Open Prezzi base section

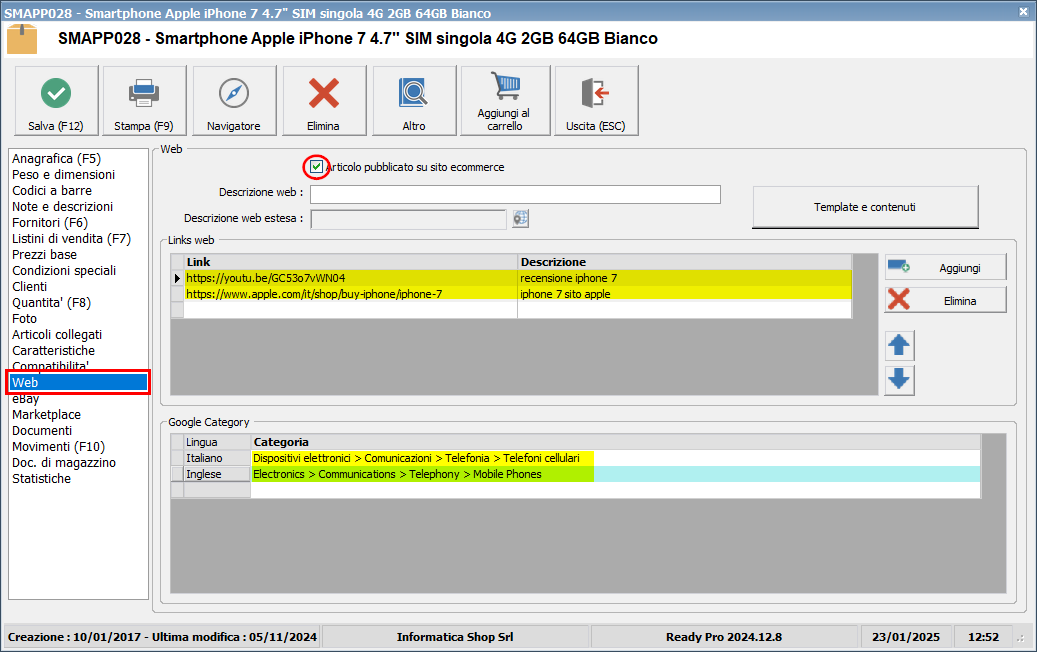pos(44,255)
